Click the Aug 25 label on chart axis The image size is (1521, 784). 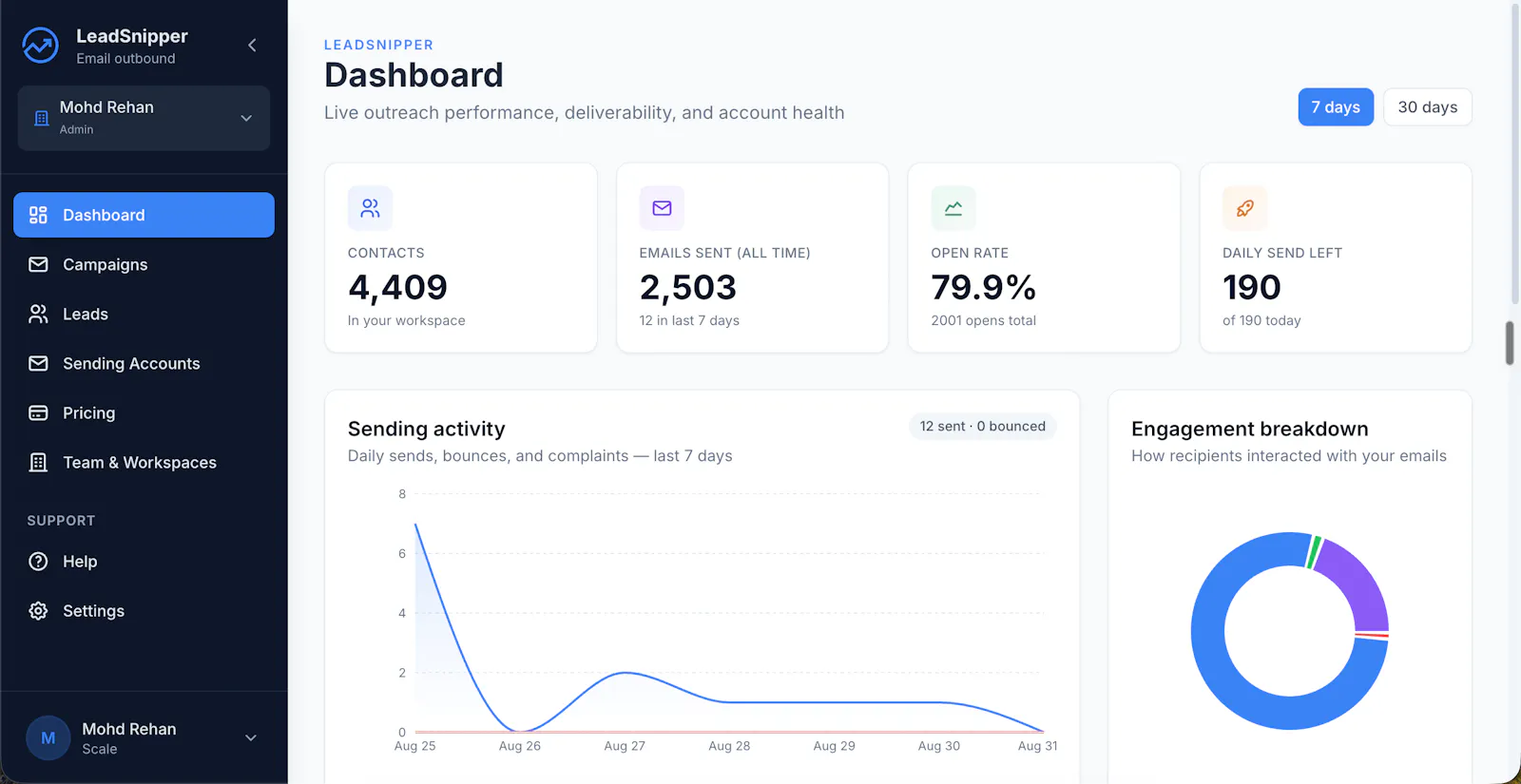[x=414, y=746]
